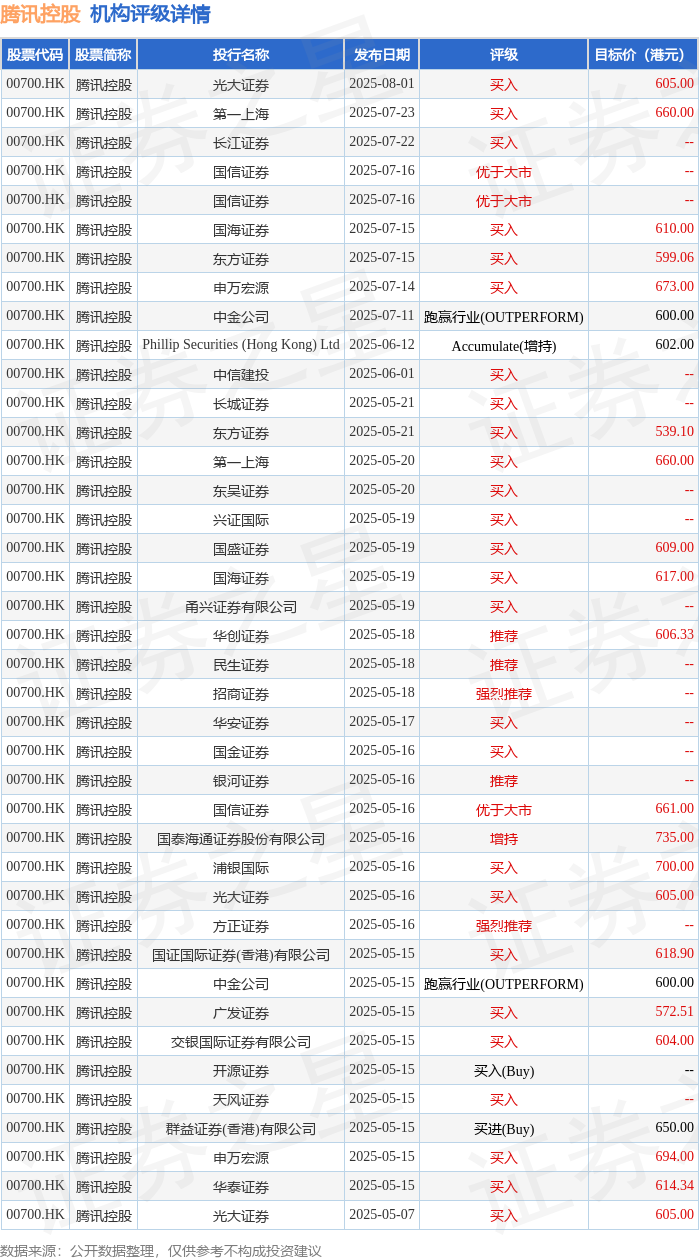699x1260 pixels.
Task: Click 天风证券 broker name
Action: point(241,1100)
